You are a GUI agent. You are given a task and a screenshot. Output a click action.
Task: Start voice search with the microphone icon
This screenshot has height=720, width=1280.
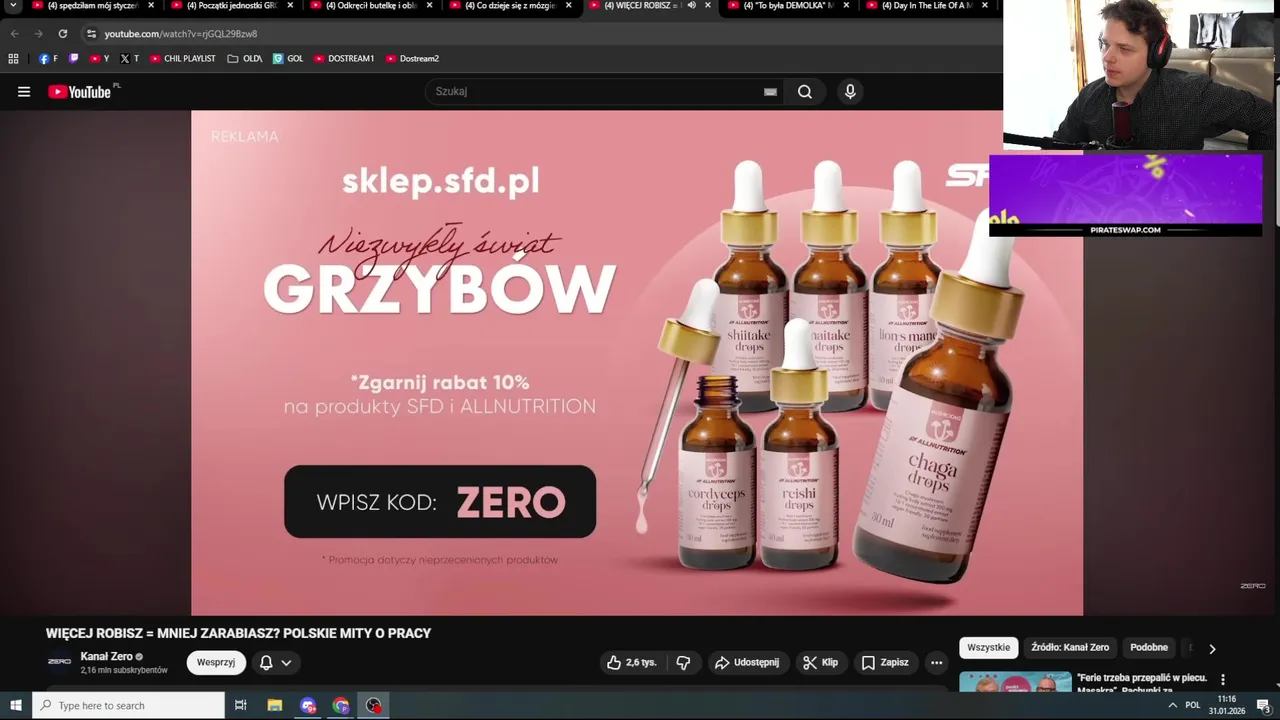coord(850,92)
